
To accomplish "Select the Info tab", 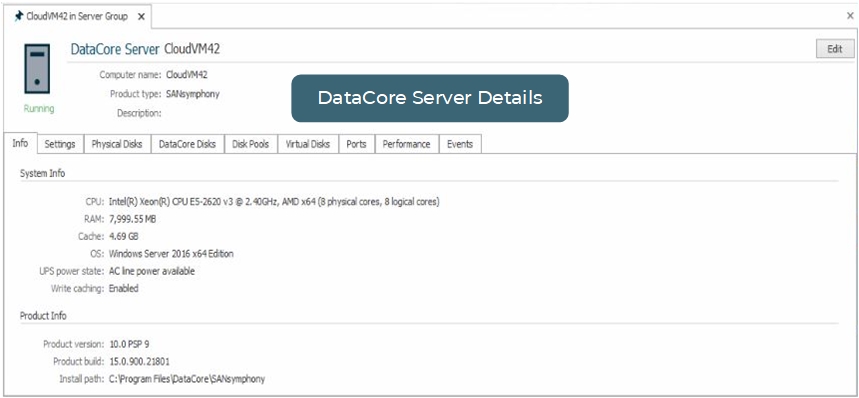I will pyautogui.click(x=20, y=143).
